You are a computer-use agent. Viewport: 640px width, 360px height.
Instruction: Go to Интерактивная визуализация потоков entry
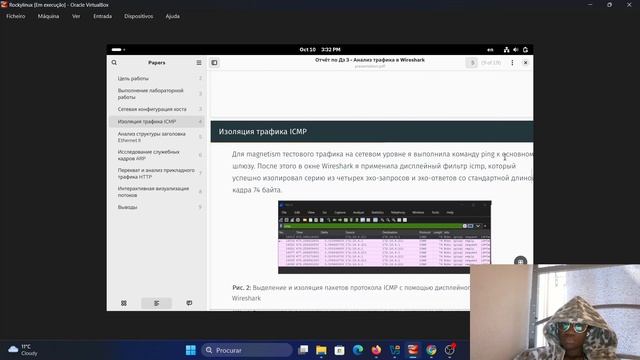tap(157, 192)
